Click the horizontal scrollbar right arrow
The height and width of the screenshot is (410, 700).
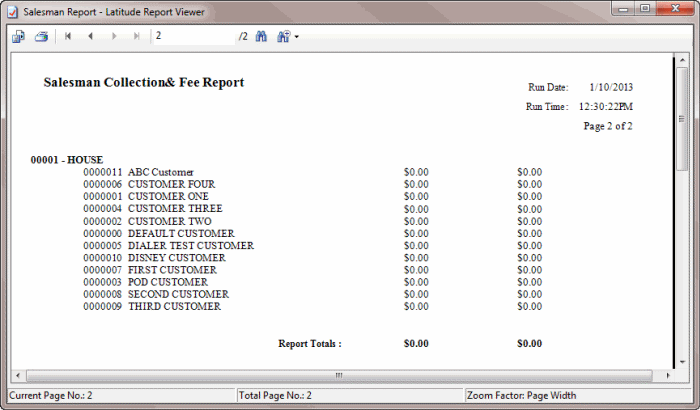click(x=666, y=375)
